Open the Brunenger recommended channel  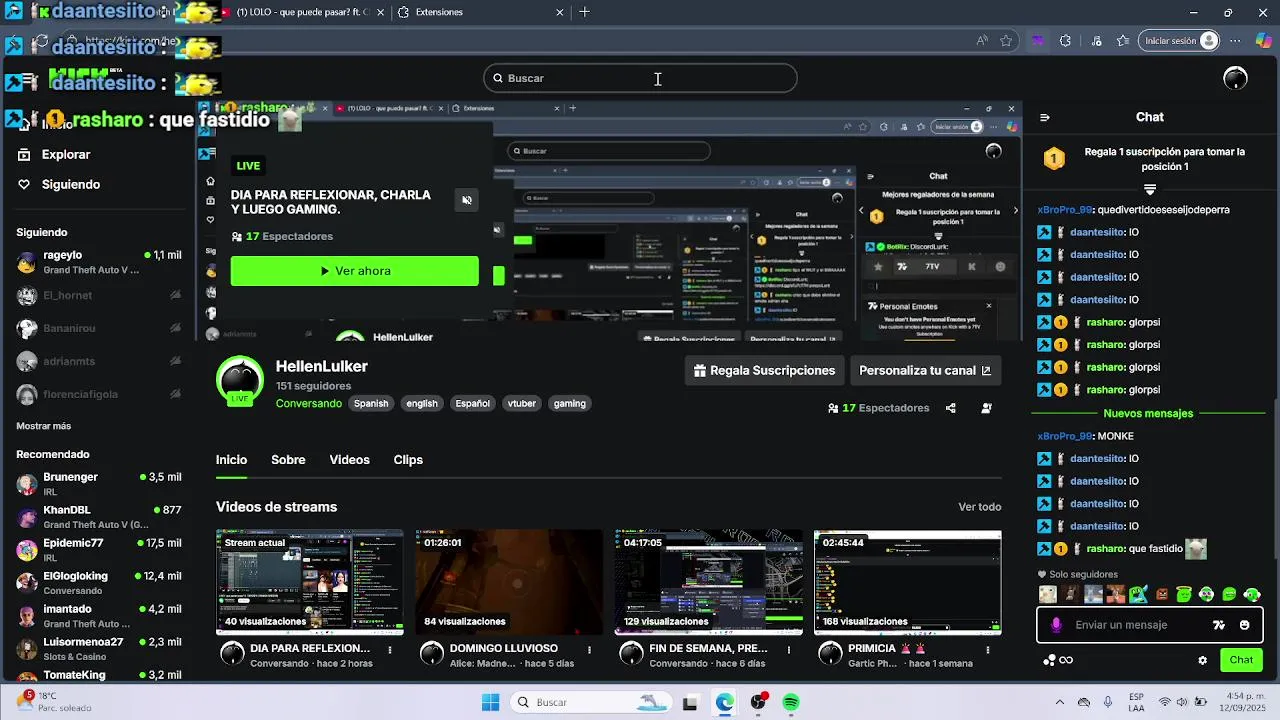click(99, 484)
